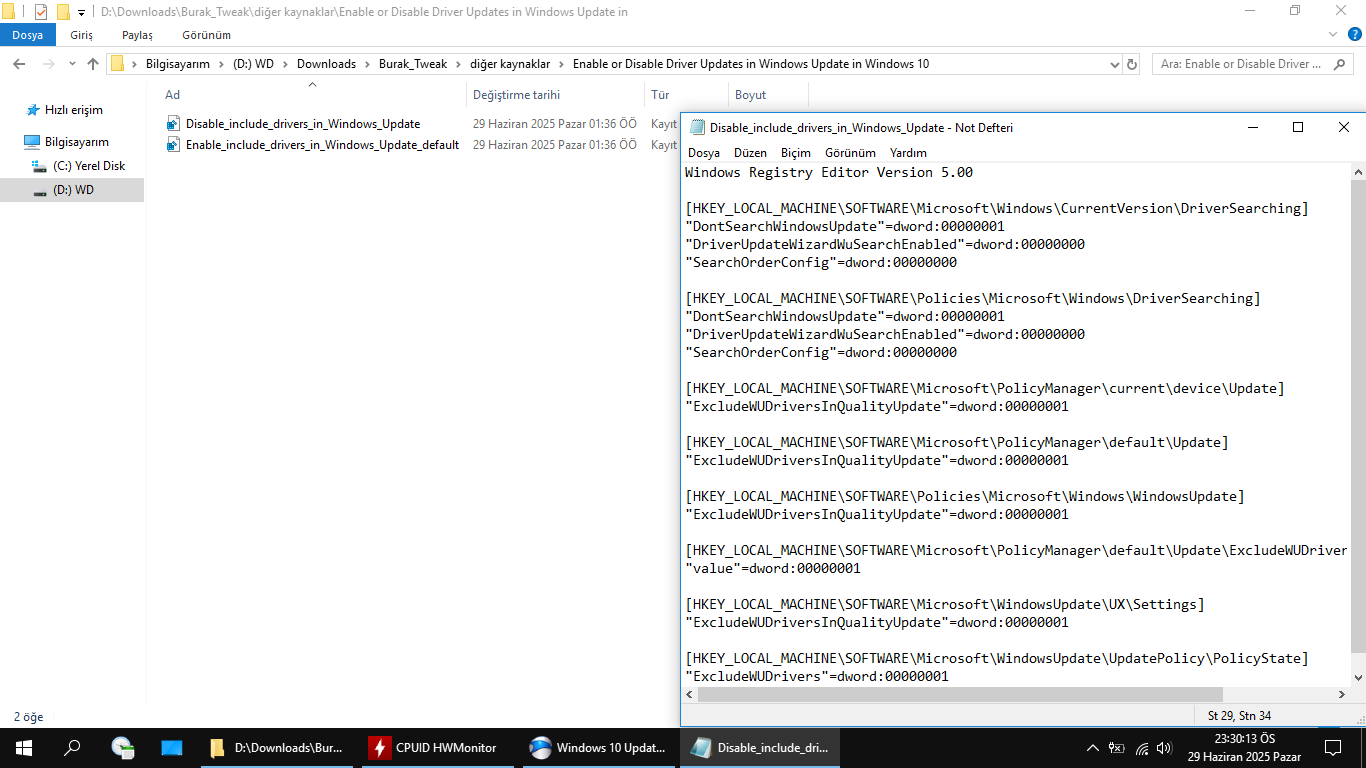Open the Dosya tab in File Explorer ribbon
1366x768 pixels.
[x=28, y=35]
